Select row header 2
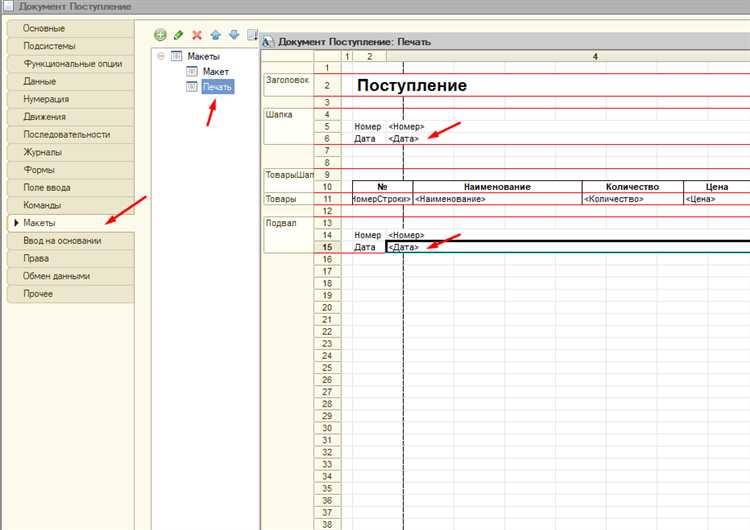This screenshot has width=750, height=530. click(x=327, y=85)
